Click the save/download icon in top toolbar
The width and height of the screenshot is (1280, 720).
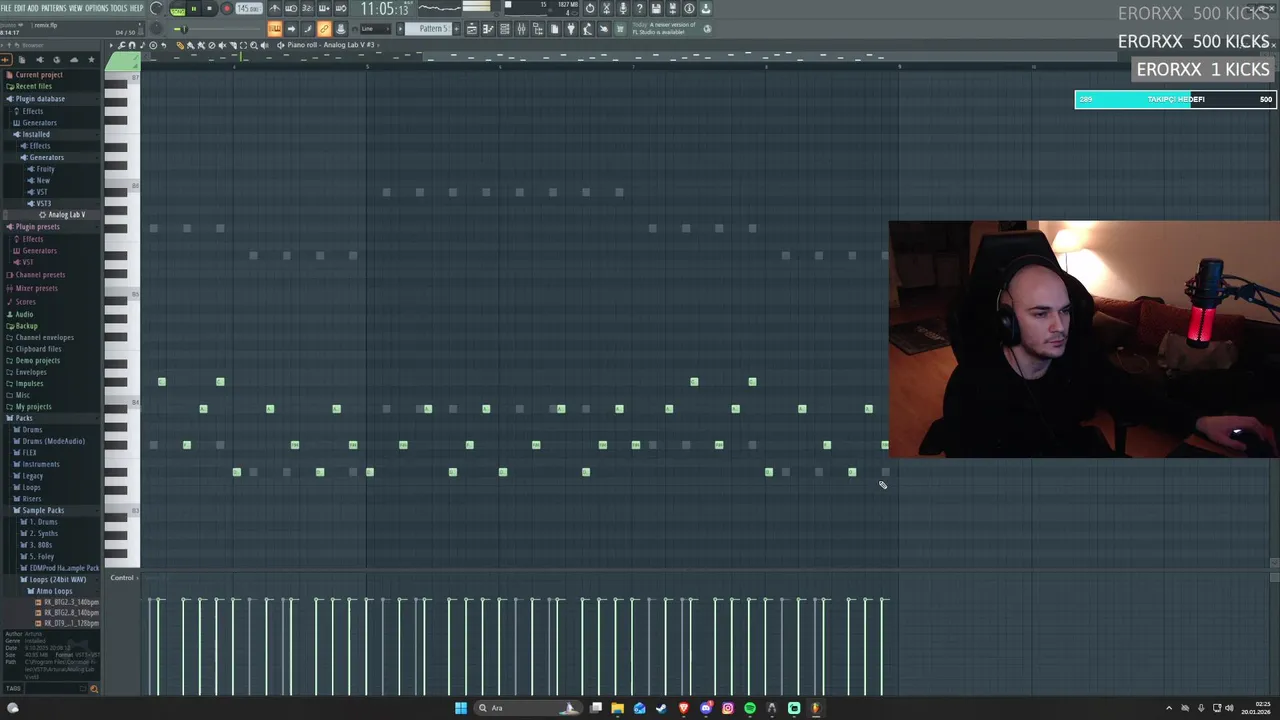(656, 9)
